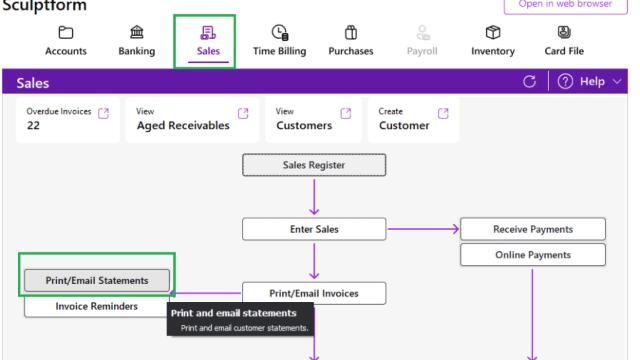Click the Create Customer card text
The height and width of the screenshot is (360, 640).
[x=404, y=125]
